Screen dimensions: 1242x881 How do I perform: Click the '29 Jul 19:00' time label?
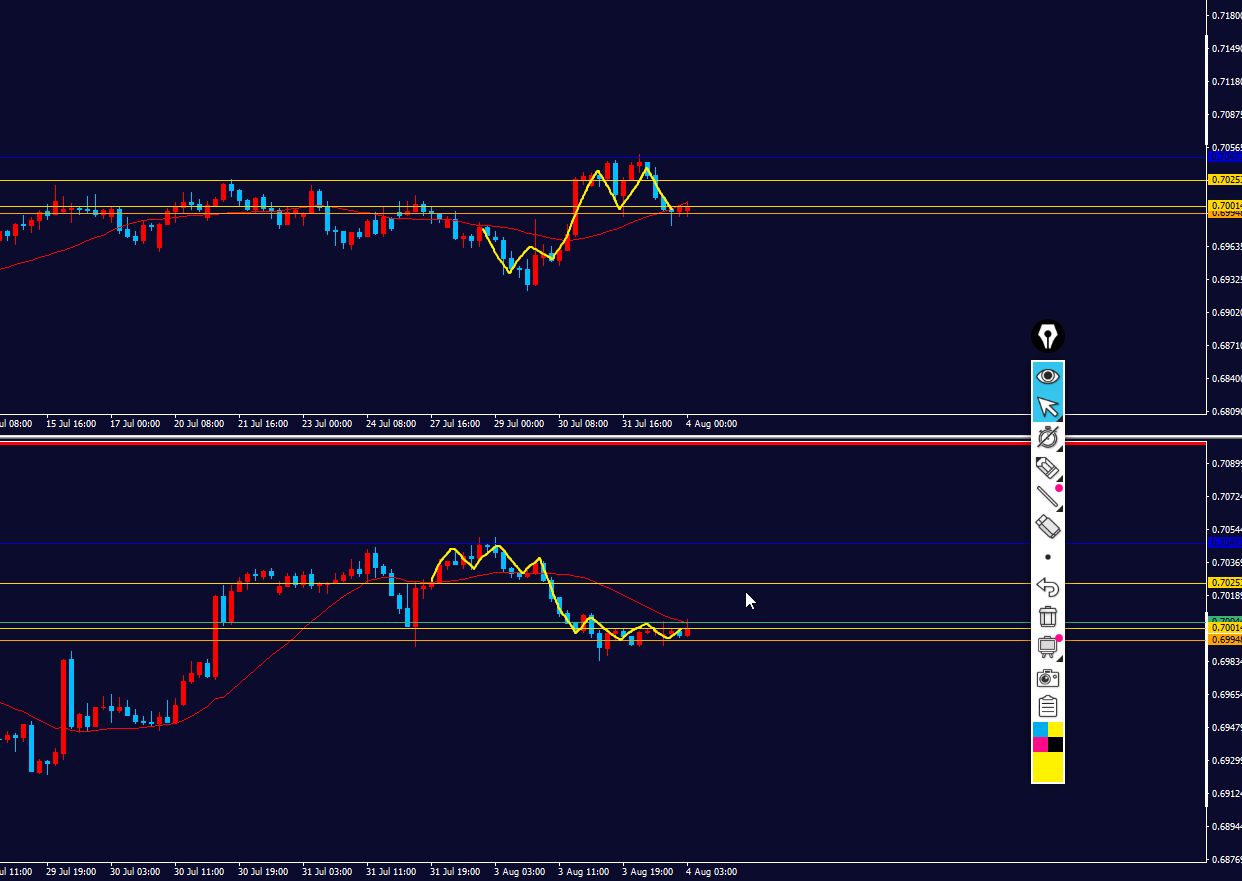tap(71, 872)
